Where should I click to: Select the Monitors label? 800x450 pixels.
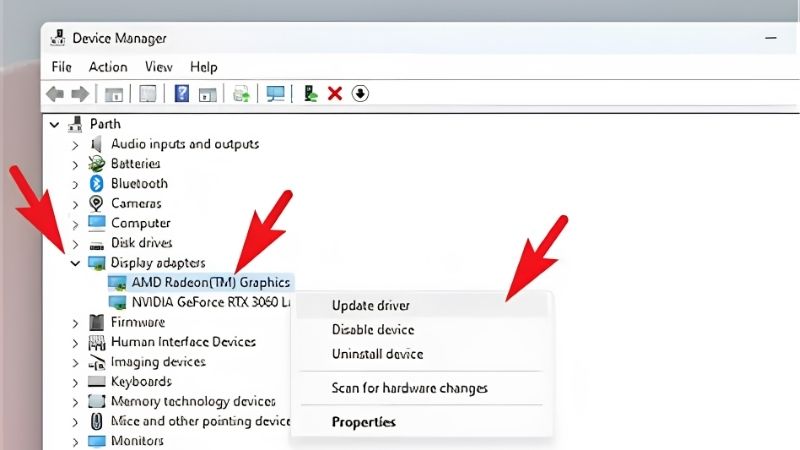(x=137, y=440)
